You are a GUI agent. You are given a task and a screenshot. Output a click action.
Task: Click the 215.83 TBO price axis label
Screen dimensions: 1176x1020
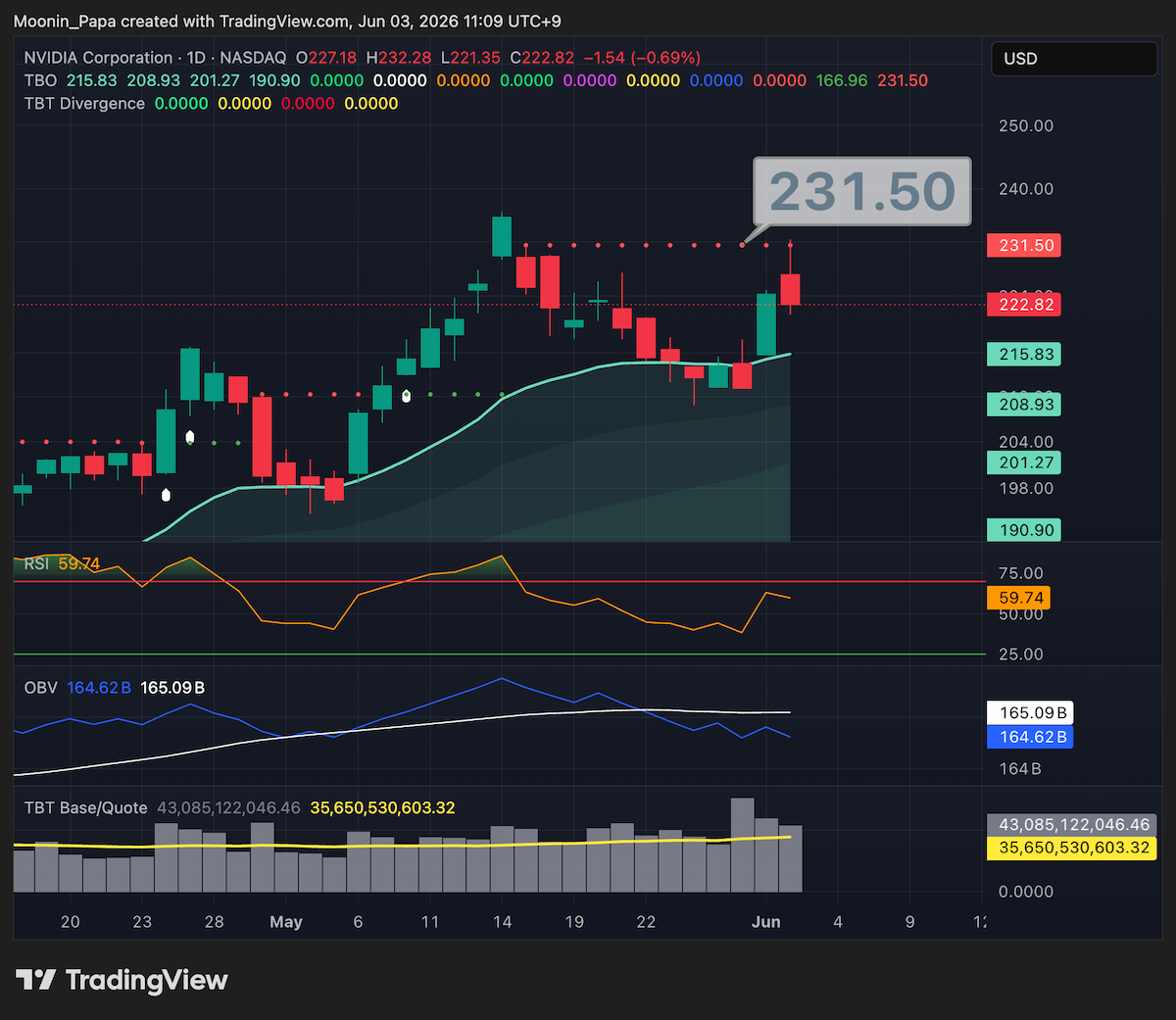click(1024, 355)
